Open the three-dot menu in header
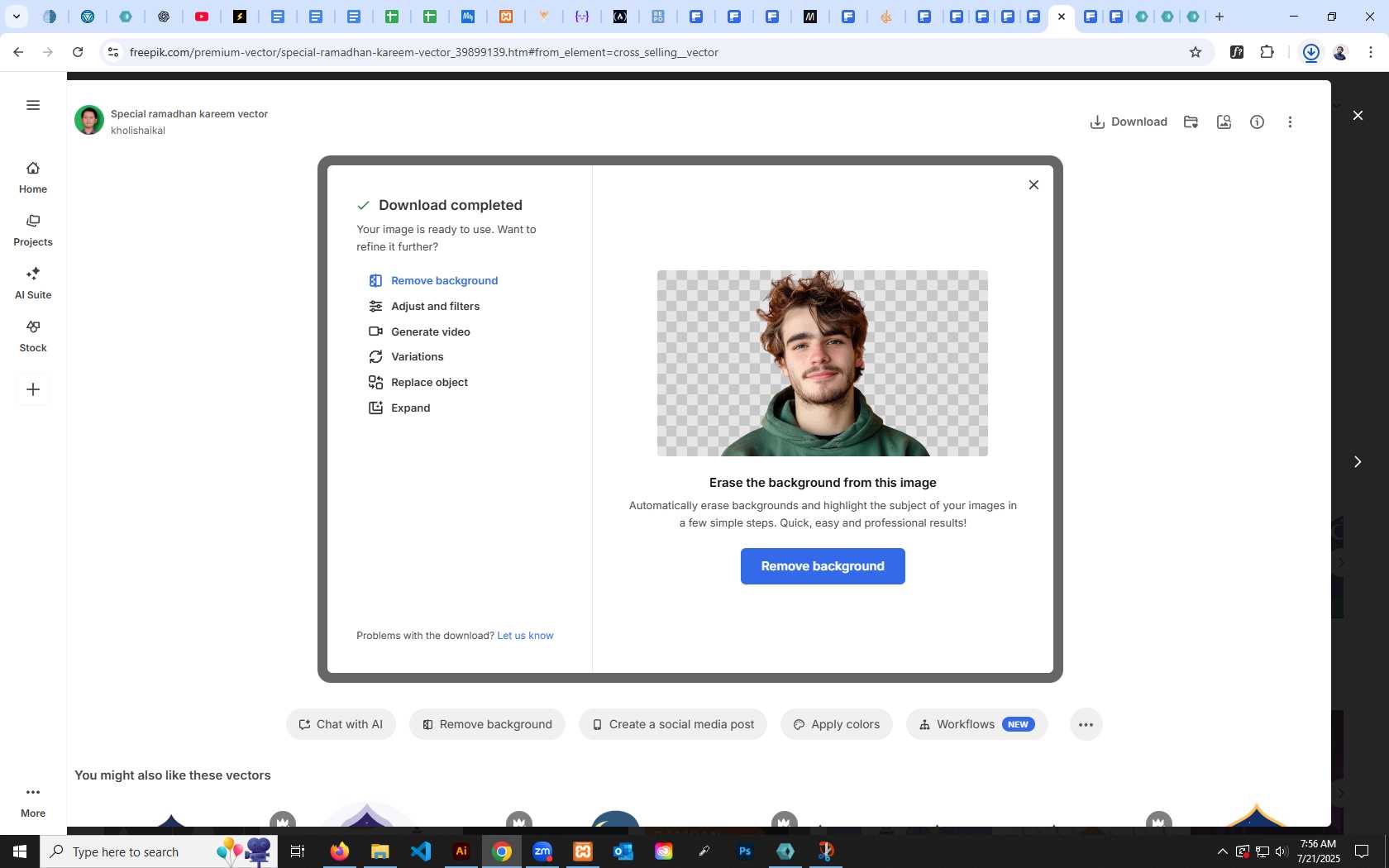 tap(1291, 122)
